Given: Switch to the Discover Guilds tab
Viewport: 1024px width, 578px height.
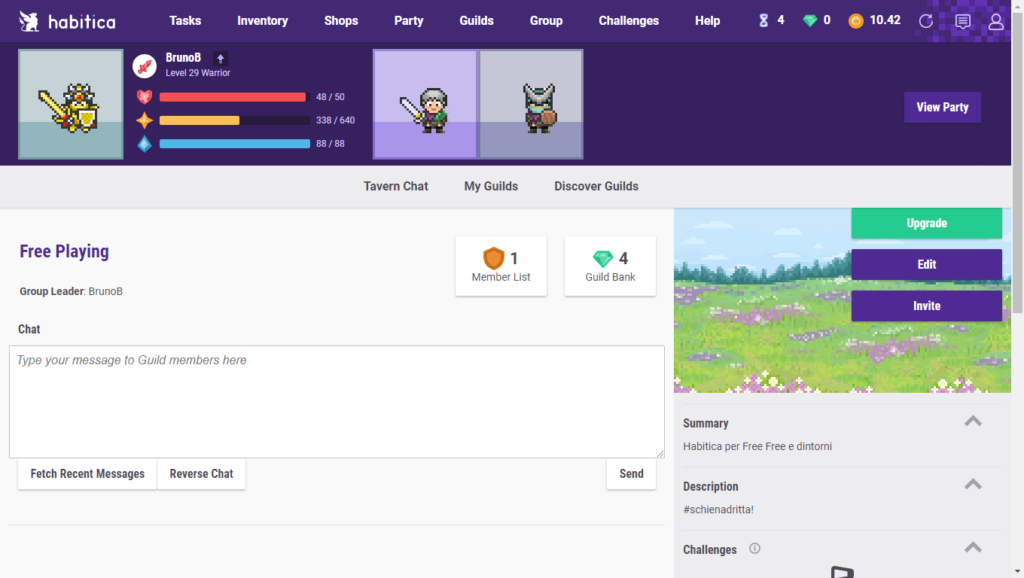Looking at the screenshot, I should pyautogui.click(x=596, y=186).
